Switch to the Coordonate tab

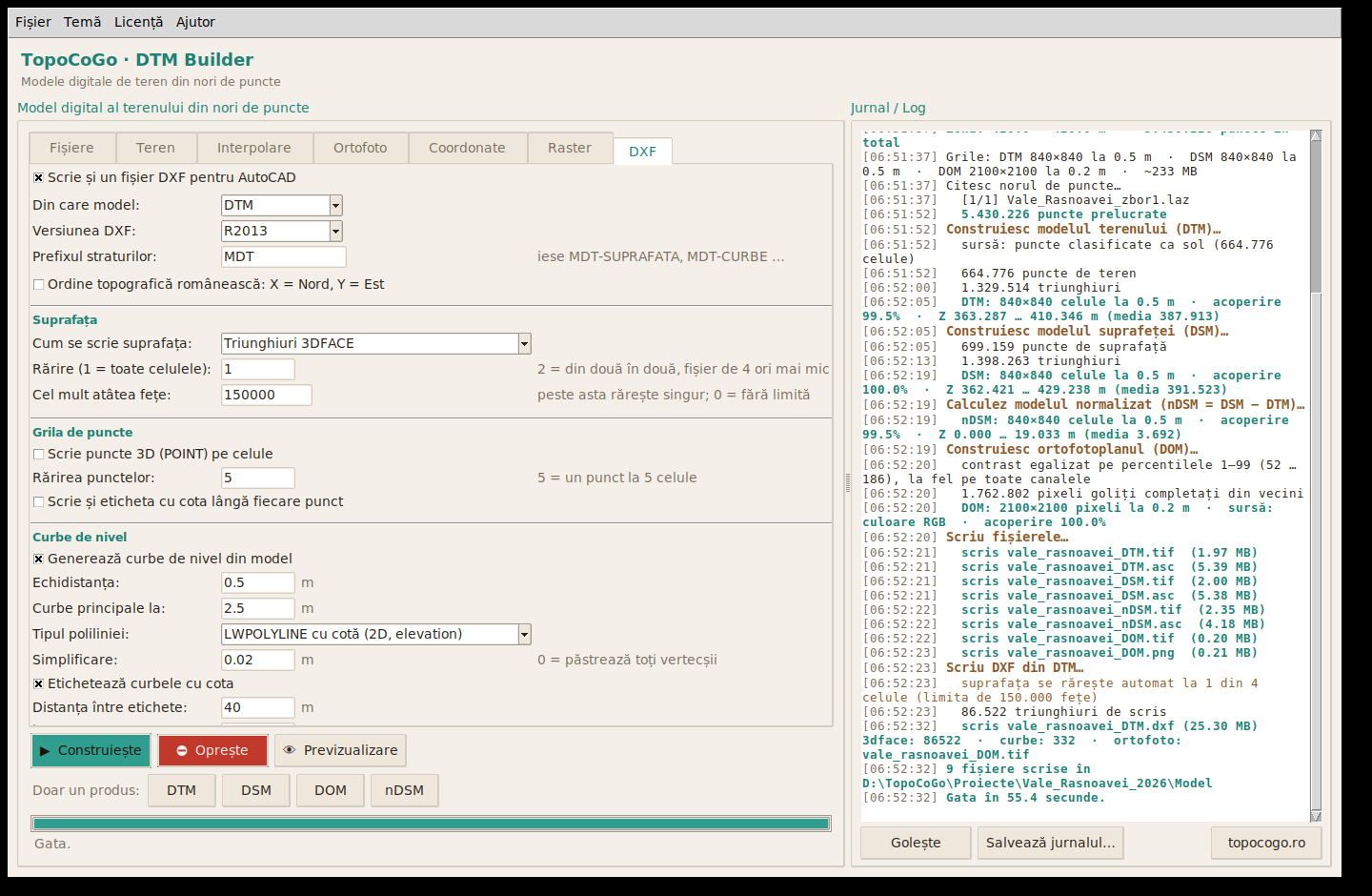point(467,148)
